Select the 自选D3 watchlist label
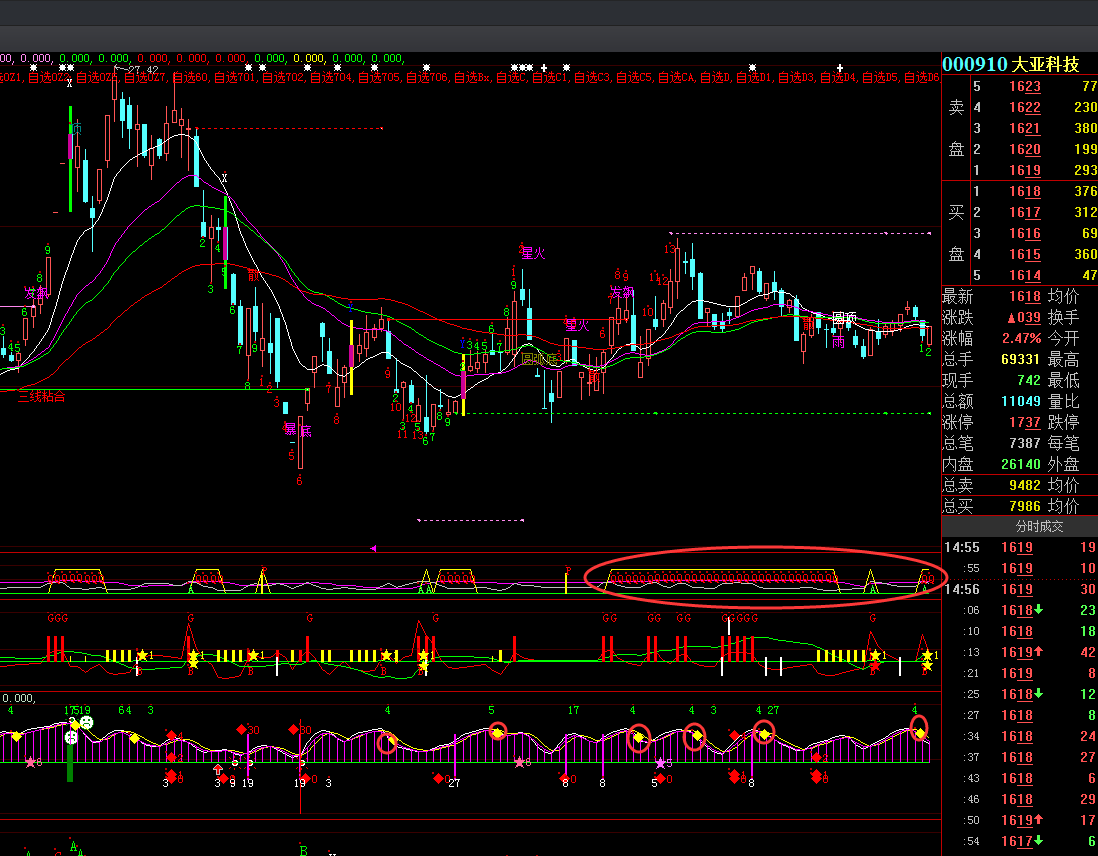The image size is (1098, 856). click(x=795, y=77)
